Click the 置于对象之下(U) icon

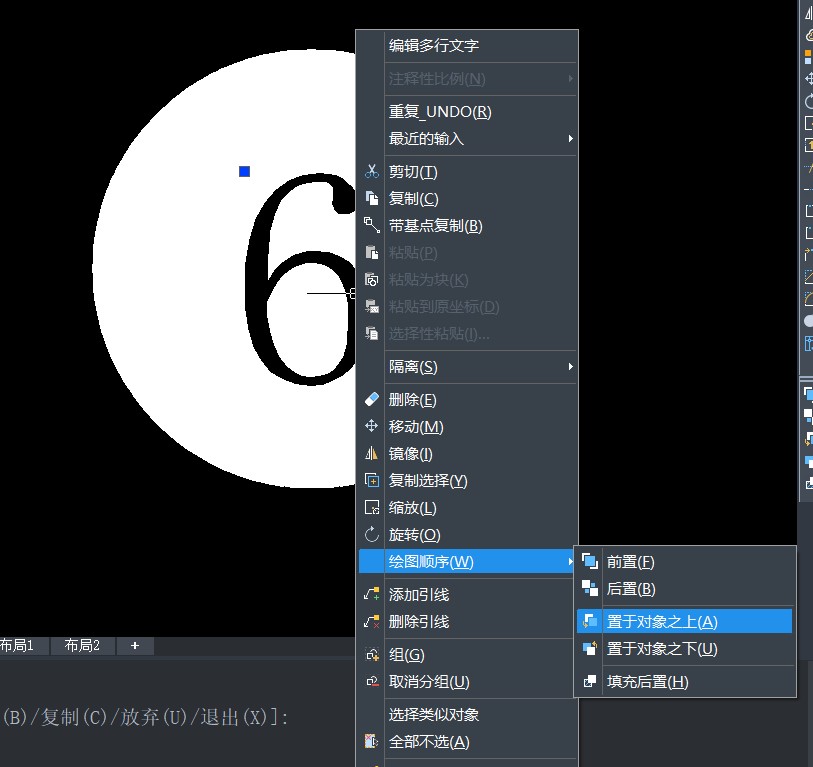(590, 648)
